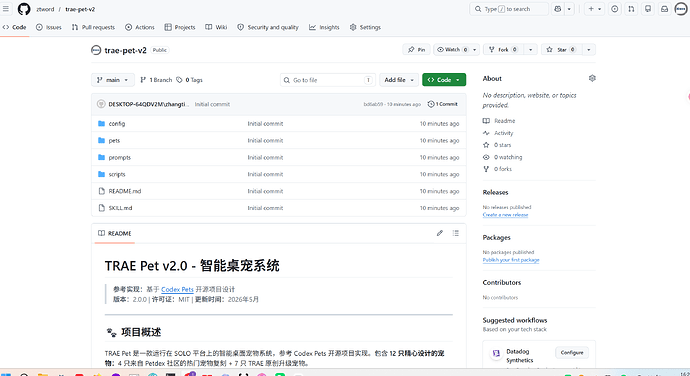
Task: Open the pets folder
Action: click(114, 140)
